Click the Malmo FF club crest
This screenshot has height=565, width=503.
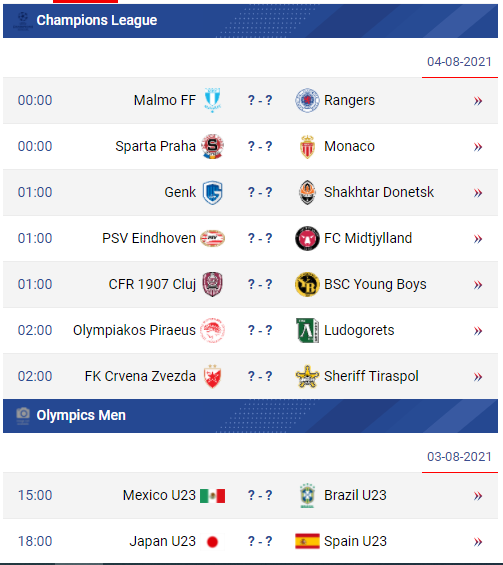coord(212,100)
